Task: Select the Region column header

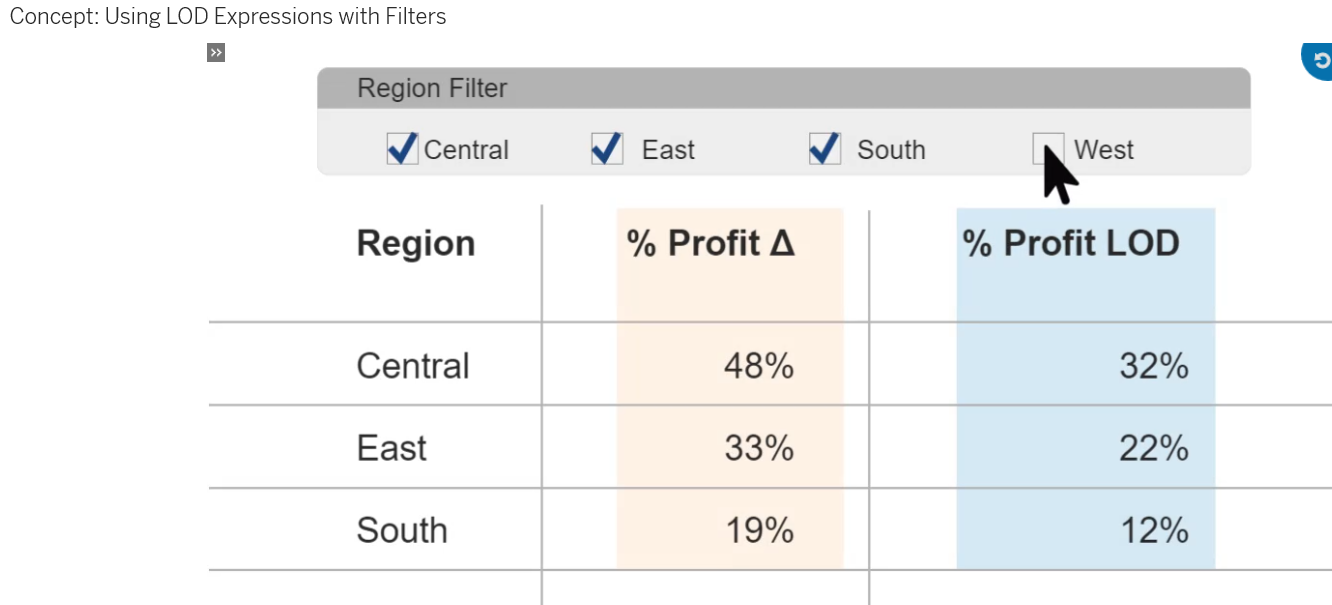Action: (415, 243)
